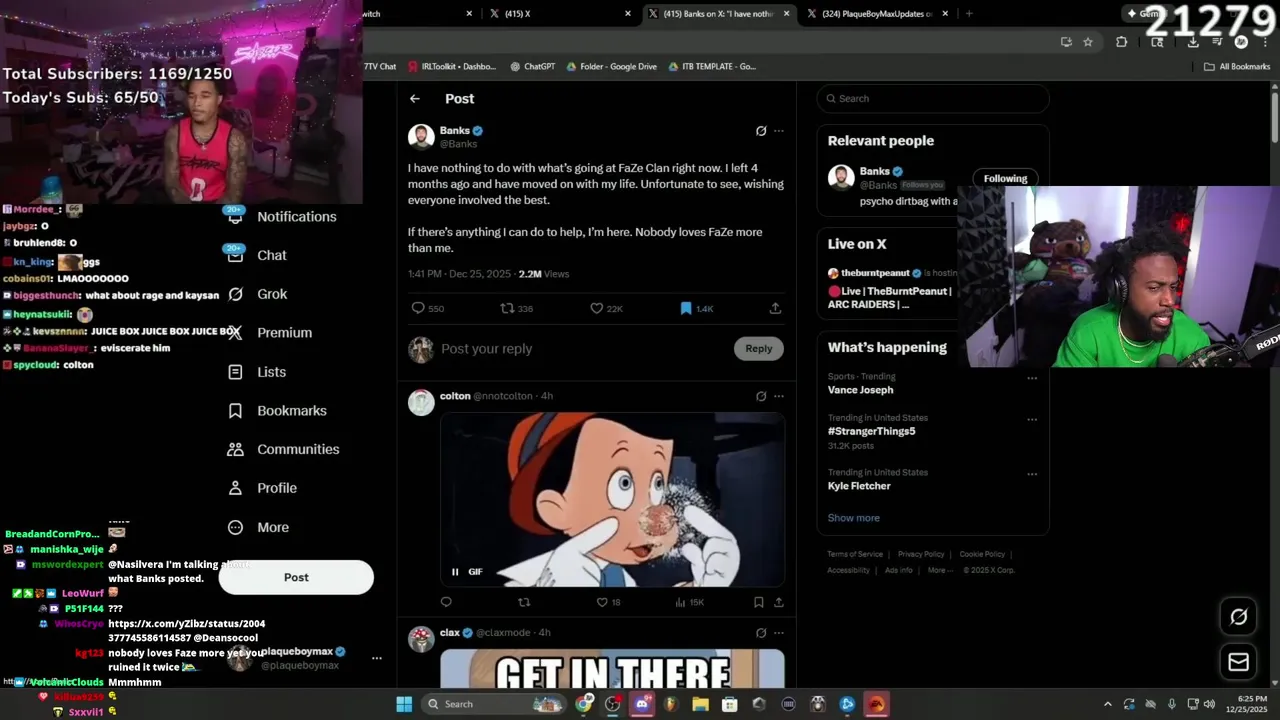The height and width of the screenshot is (720, 1280).
Task: Open the Vance Joseph trending topic
Action: pos(861,390)
